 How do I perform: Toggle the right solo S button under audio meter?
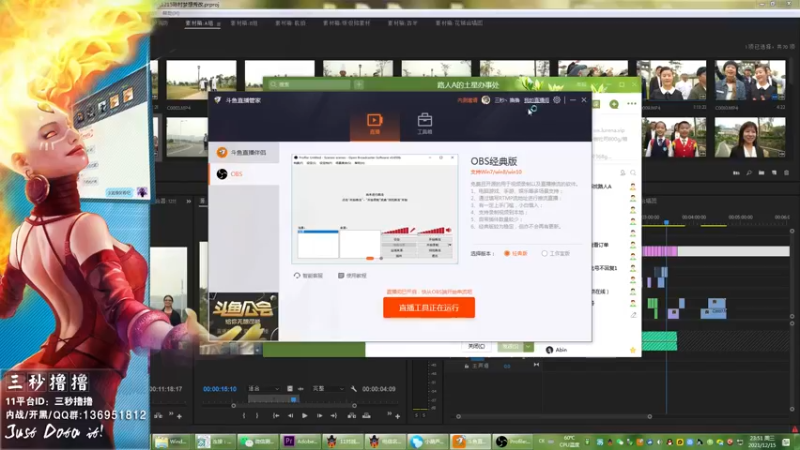click(423, 415)
